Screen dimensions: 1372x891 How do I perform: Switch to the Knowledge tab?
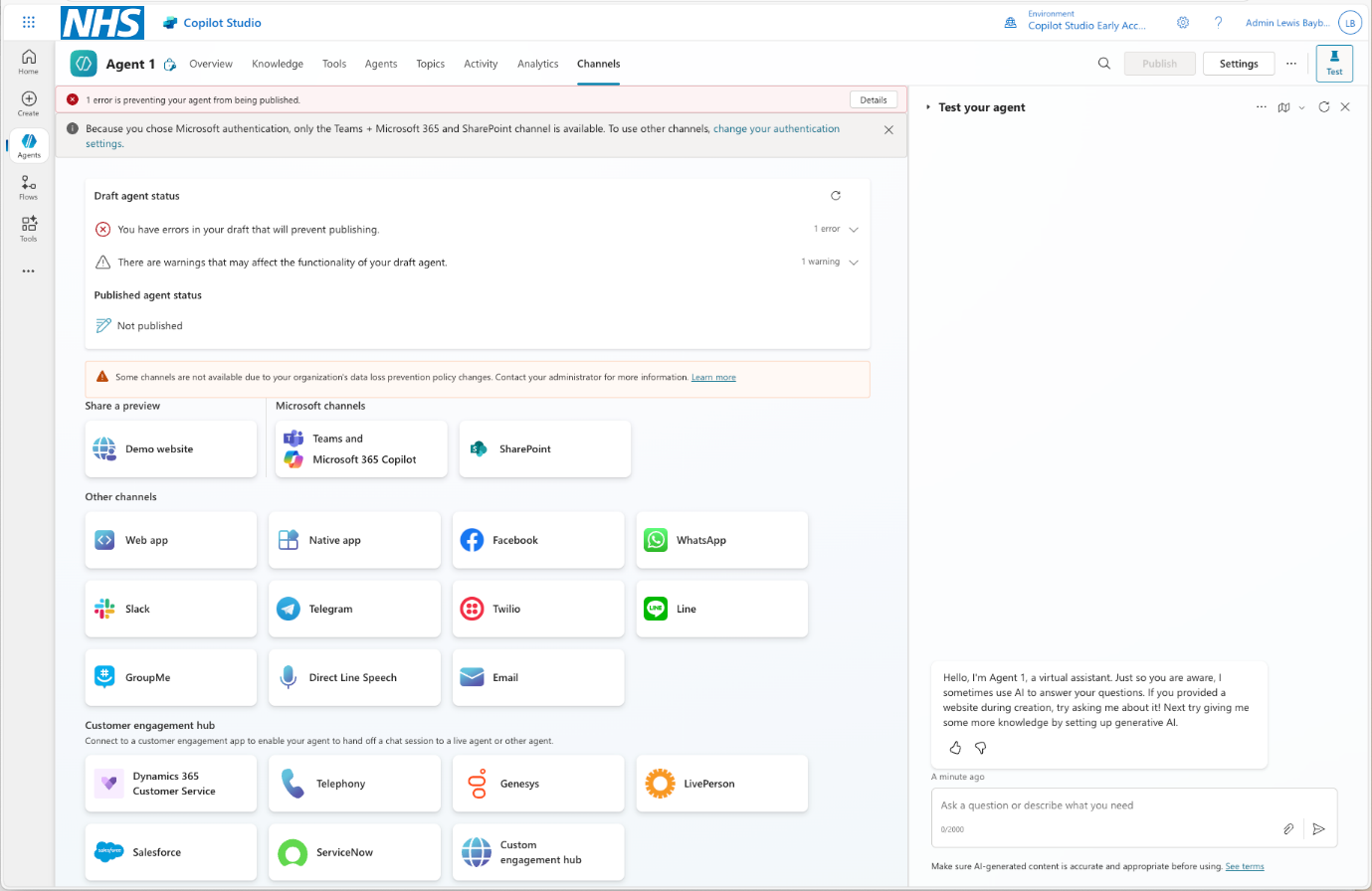pyautogui.click(x=277, y=64)
